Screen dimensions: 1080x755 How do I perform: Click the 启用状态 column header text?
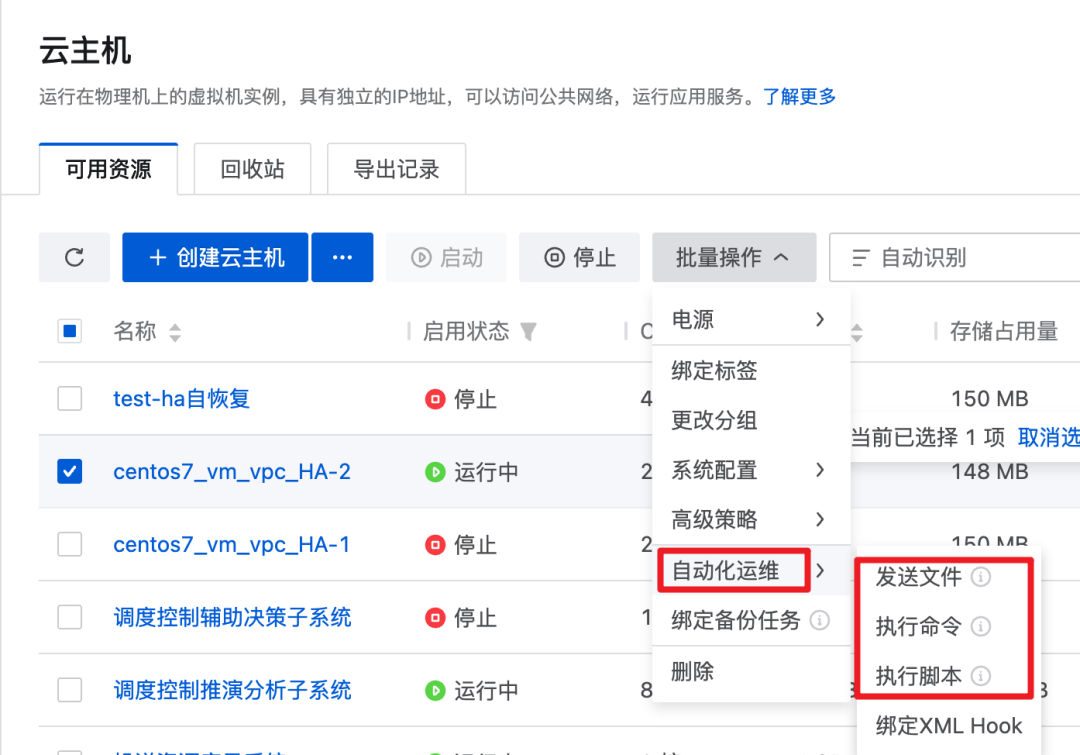click(466, 331)
